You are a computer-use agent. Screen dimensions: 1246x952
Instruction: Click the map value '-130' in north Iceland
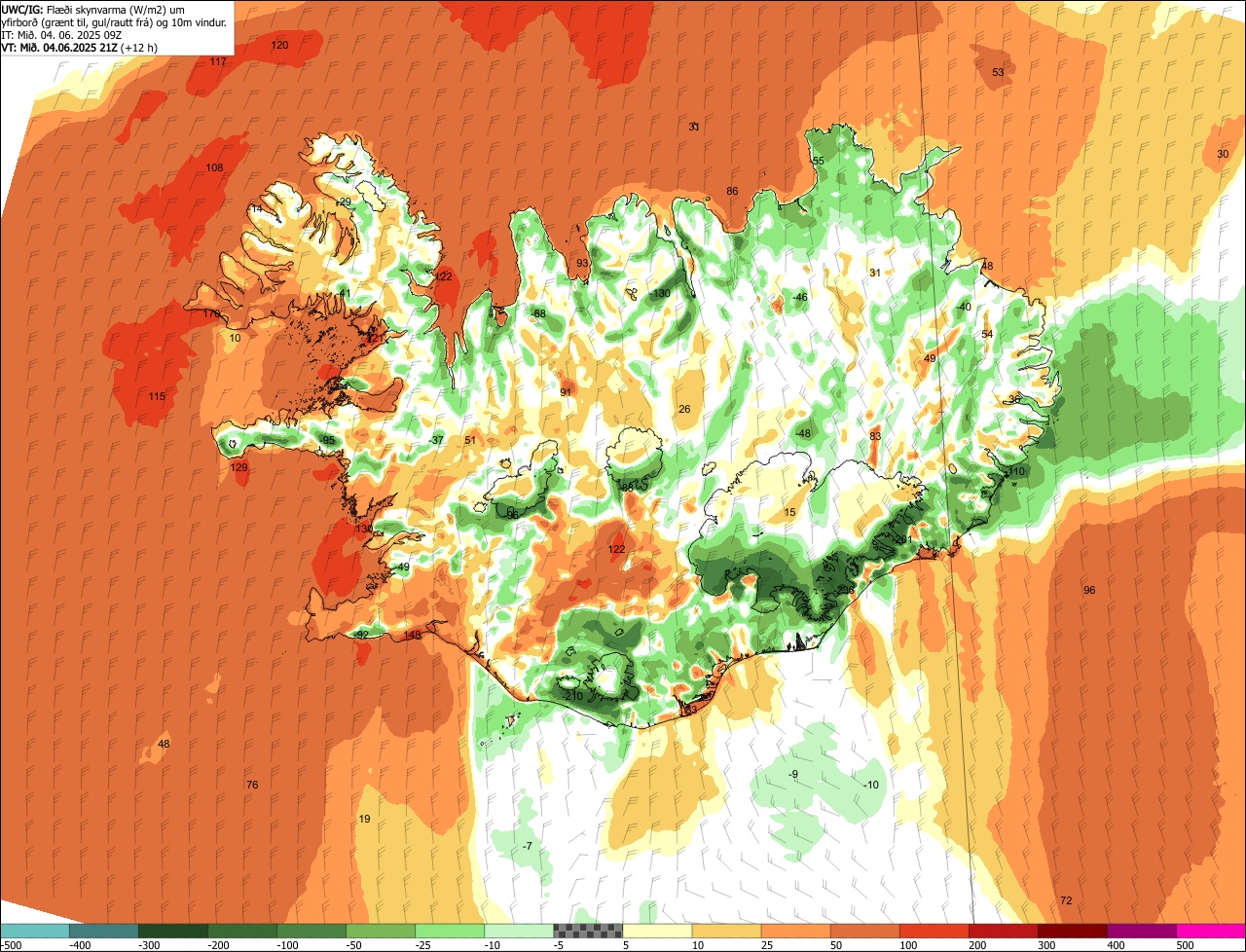661,293
